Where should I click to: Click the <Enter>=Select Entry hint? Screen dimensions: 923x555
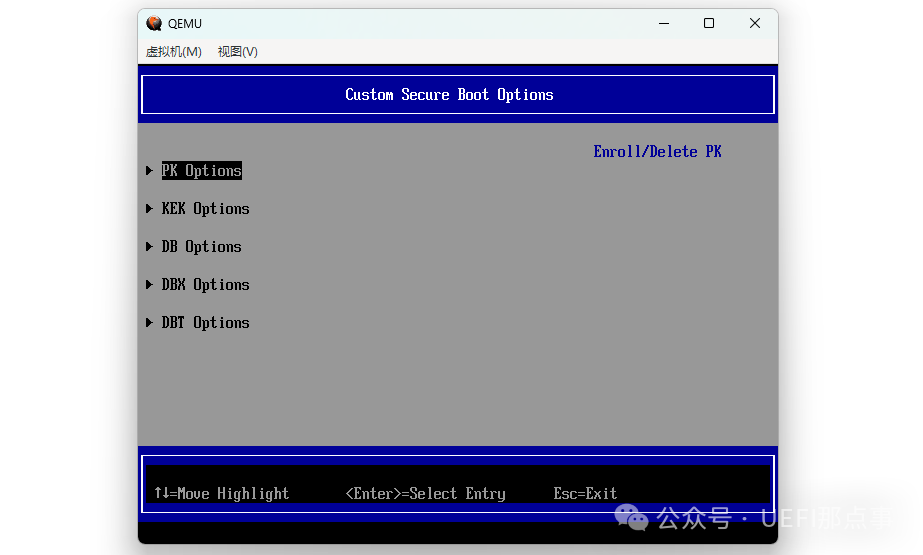click(425, 494)
